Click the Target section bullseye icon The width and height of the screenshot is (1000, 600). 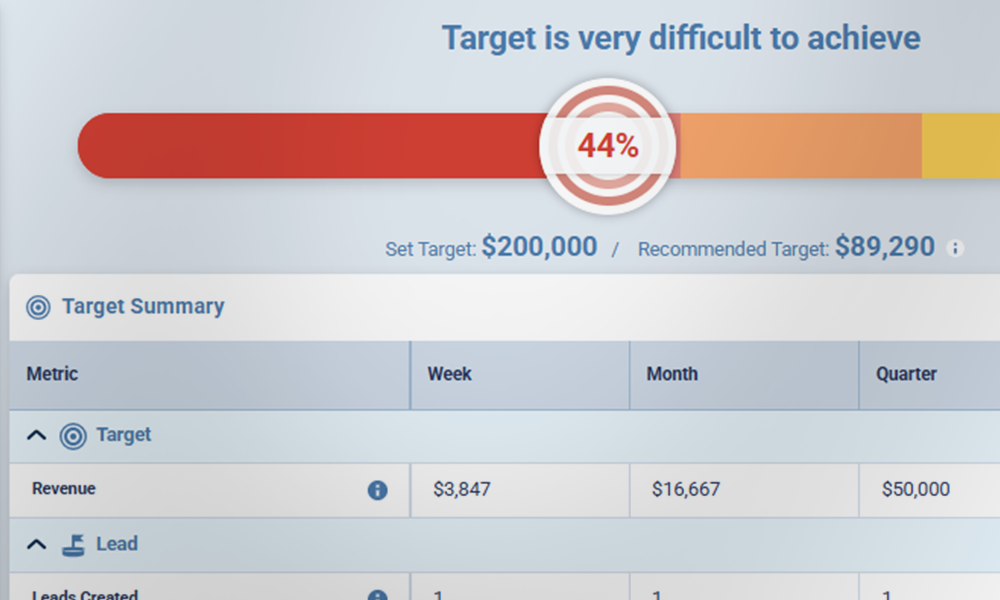click(73, 436)
